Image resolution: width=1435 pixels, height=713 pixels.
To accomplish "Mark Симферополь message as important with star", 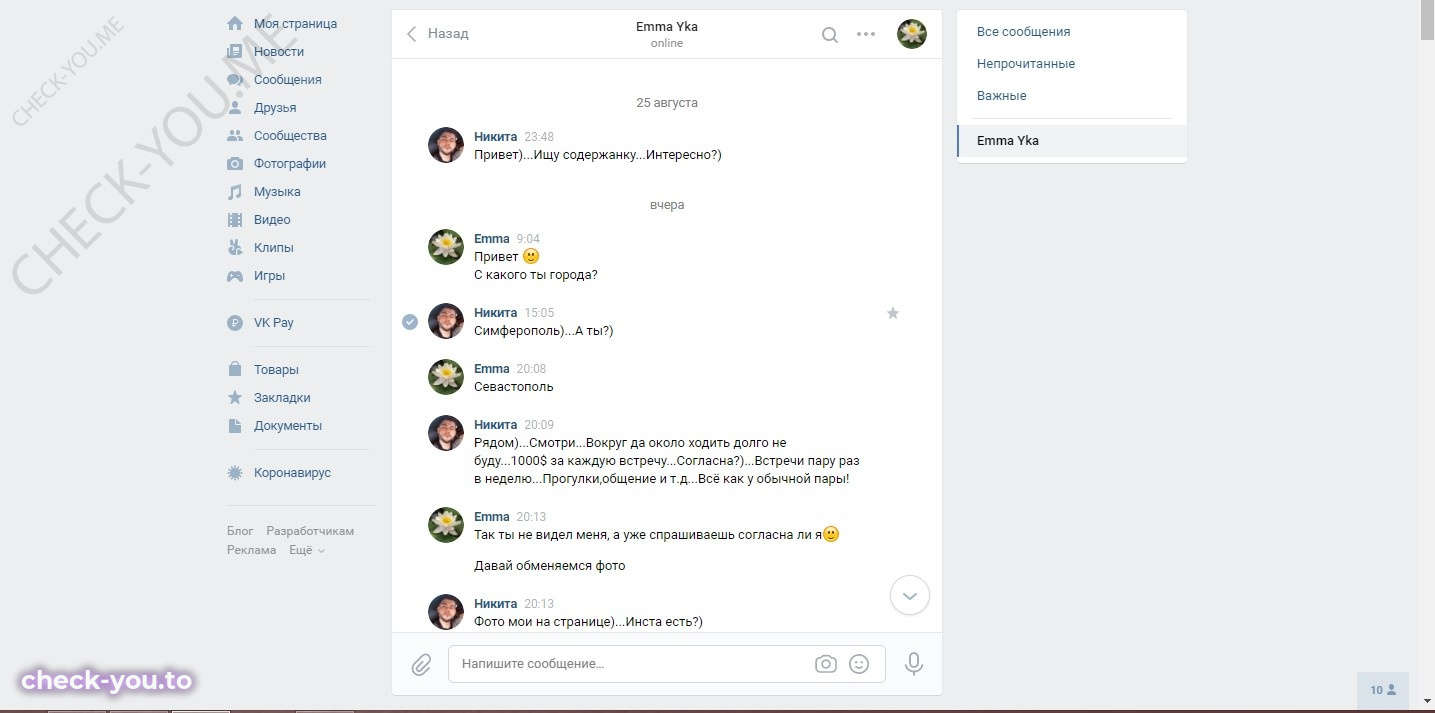I will (893, 313).
